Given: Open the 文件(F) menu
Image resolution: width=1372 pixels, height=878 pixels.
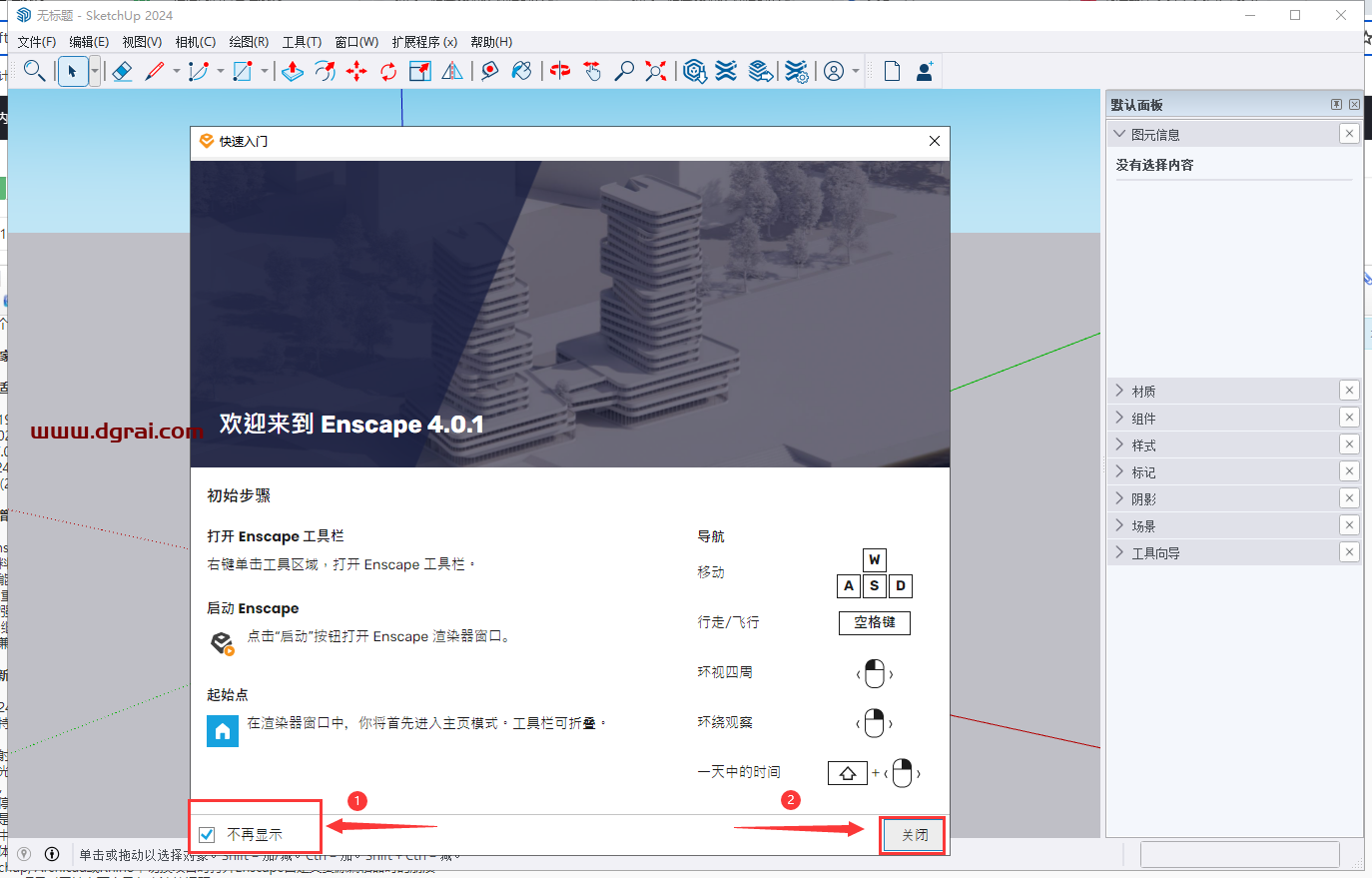Looking at the screenshot, I should tap(37, 42).
